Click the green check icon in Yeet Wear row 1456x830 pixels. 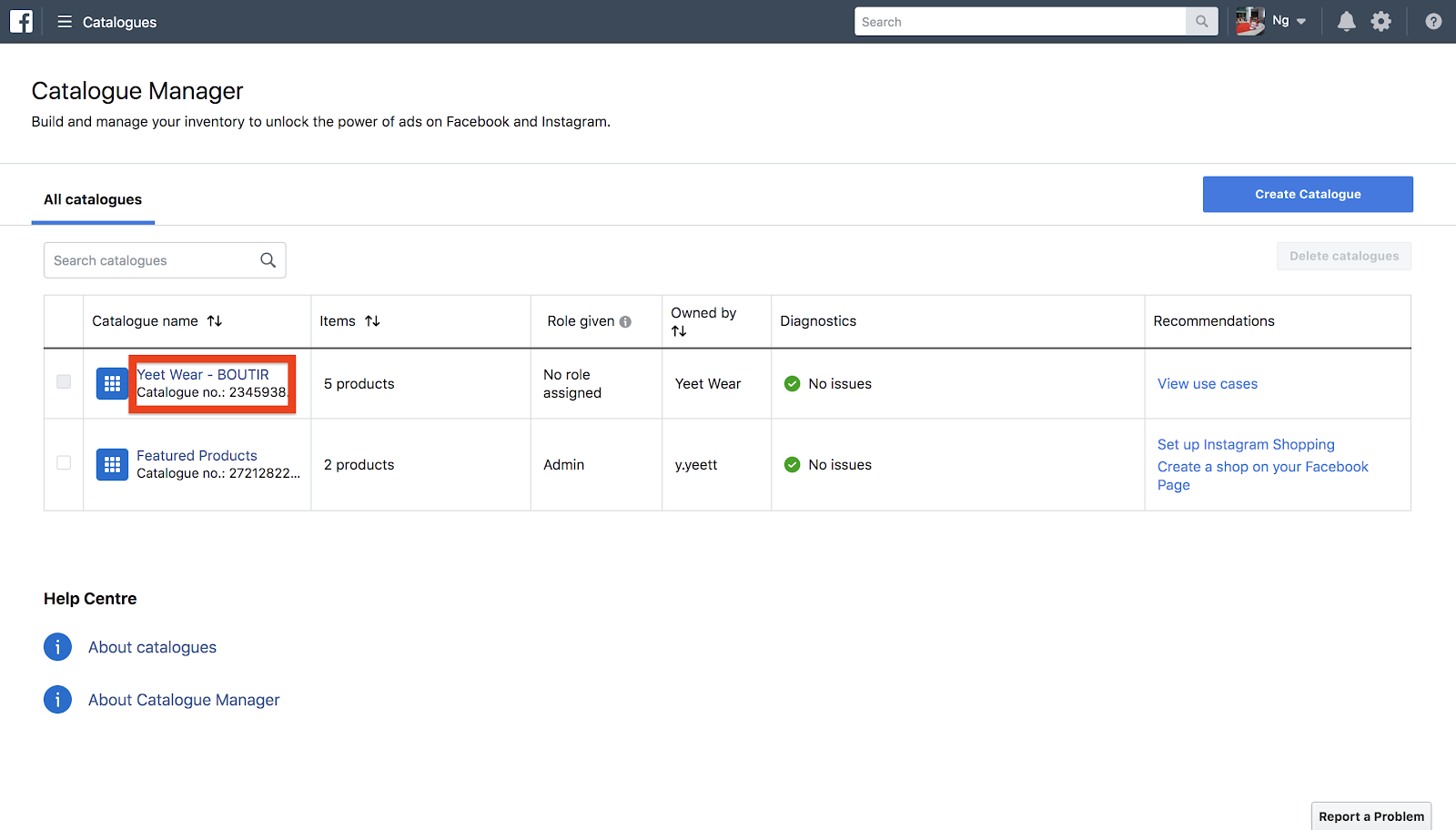793,384
